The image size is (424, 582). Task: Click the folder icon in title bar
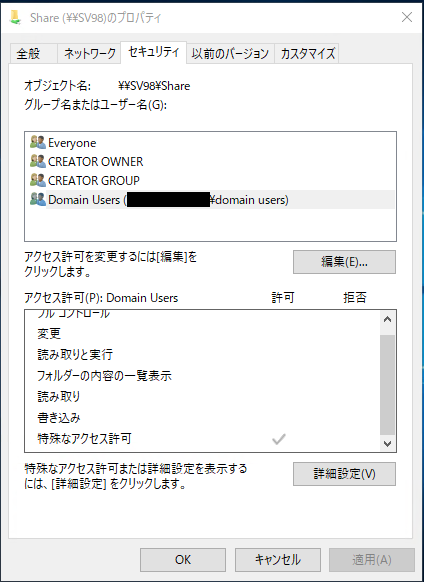pos(15,17)
